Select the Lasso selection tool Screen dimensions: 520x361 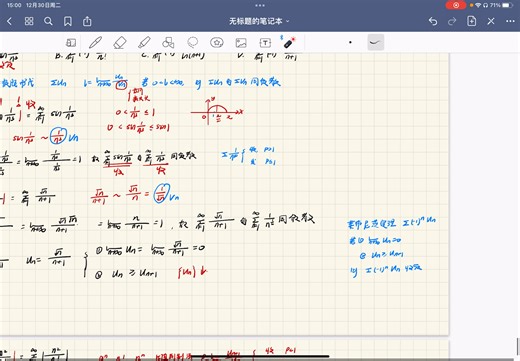pos(193,42)
